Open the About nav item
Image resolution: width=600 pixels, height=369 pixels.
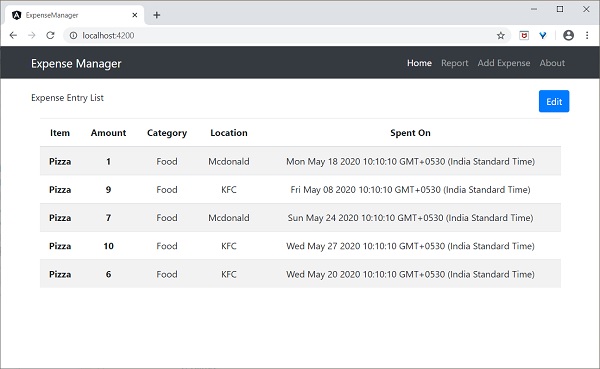[x=552, y=63]
